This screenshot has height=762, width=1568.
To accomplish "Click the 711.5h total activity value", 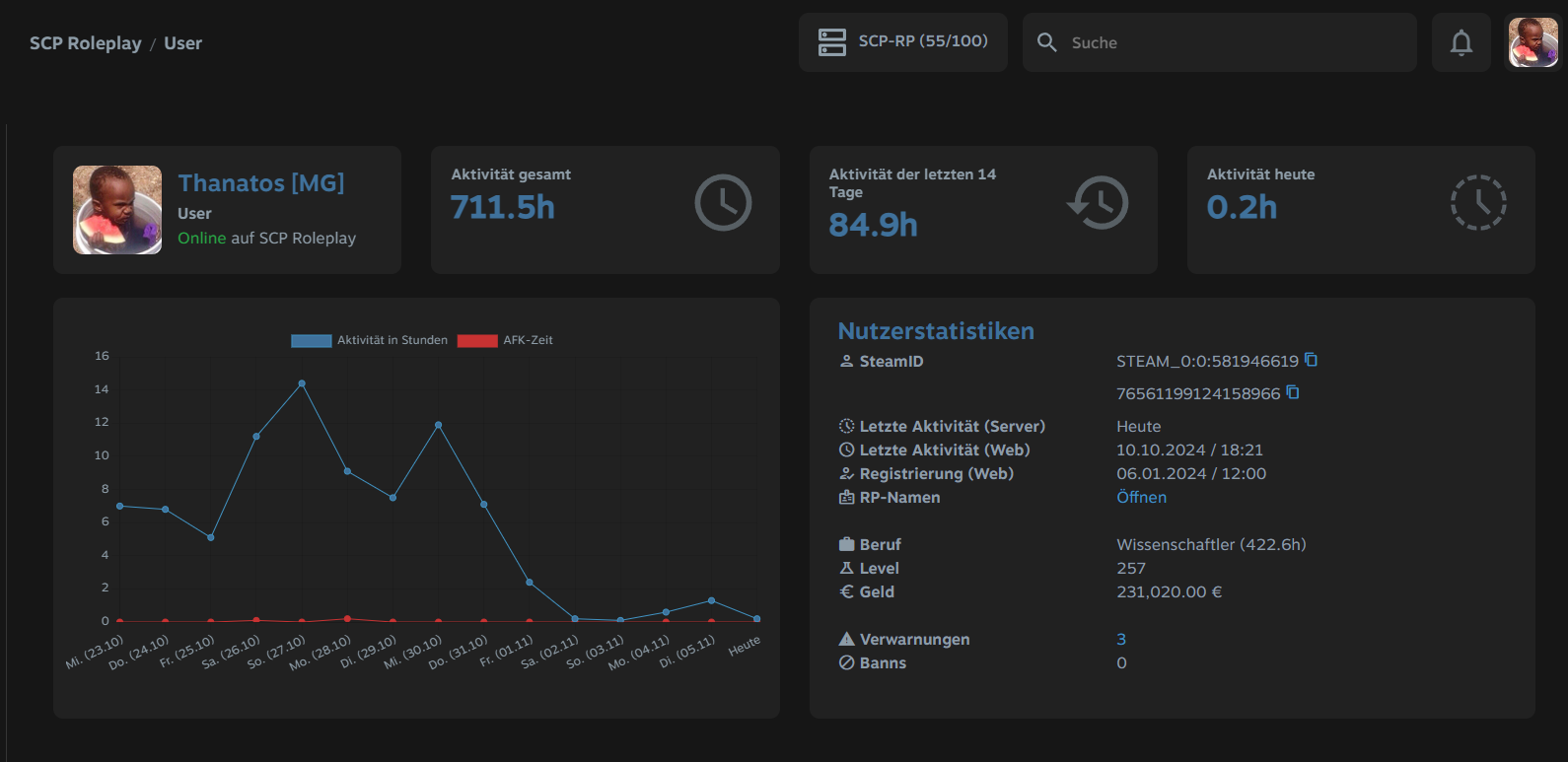I will coord(503,208).
